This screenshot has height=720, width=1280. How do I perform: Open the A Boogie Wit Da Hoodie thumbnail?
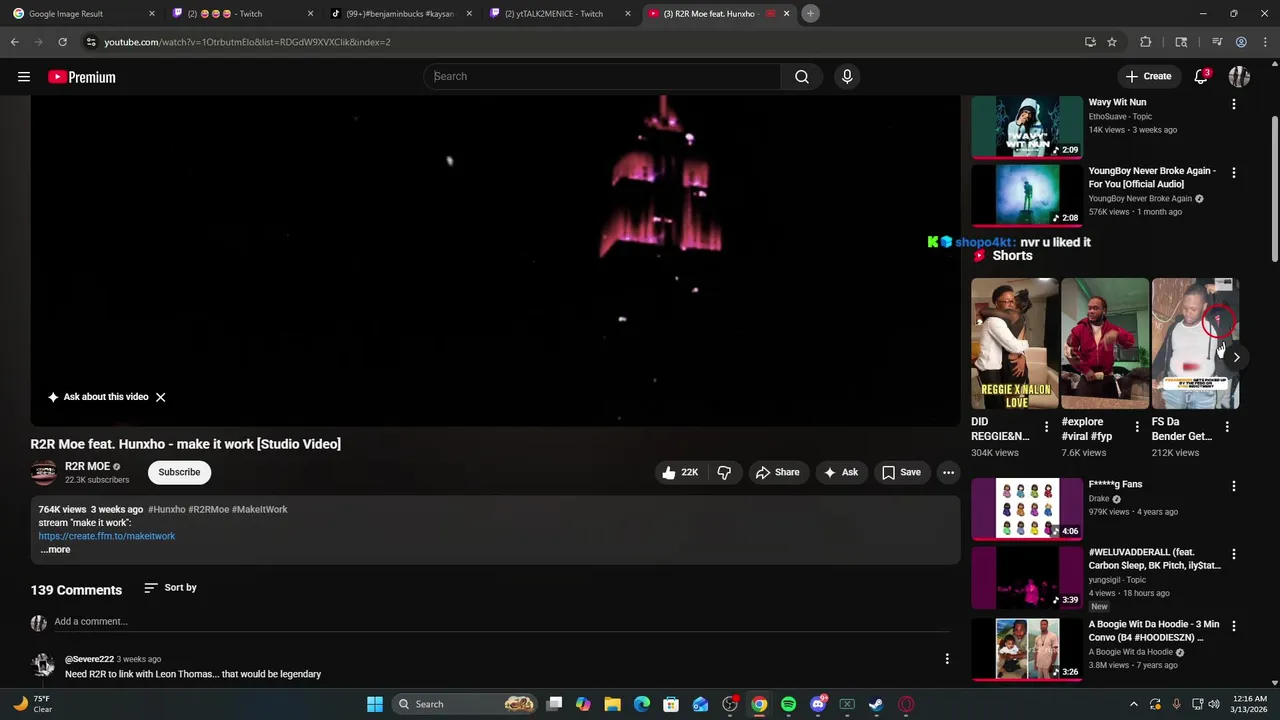[1027, 649]
